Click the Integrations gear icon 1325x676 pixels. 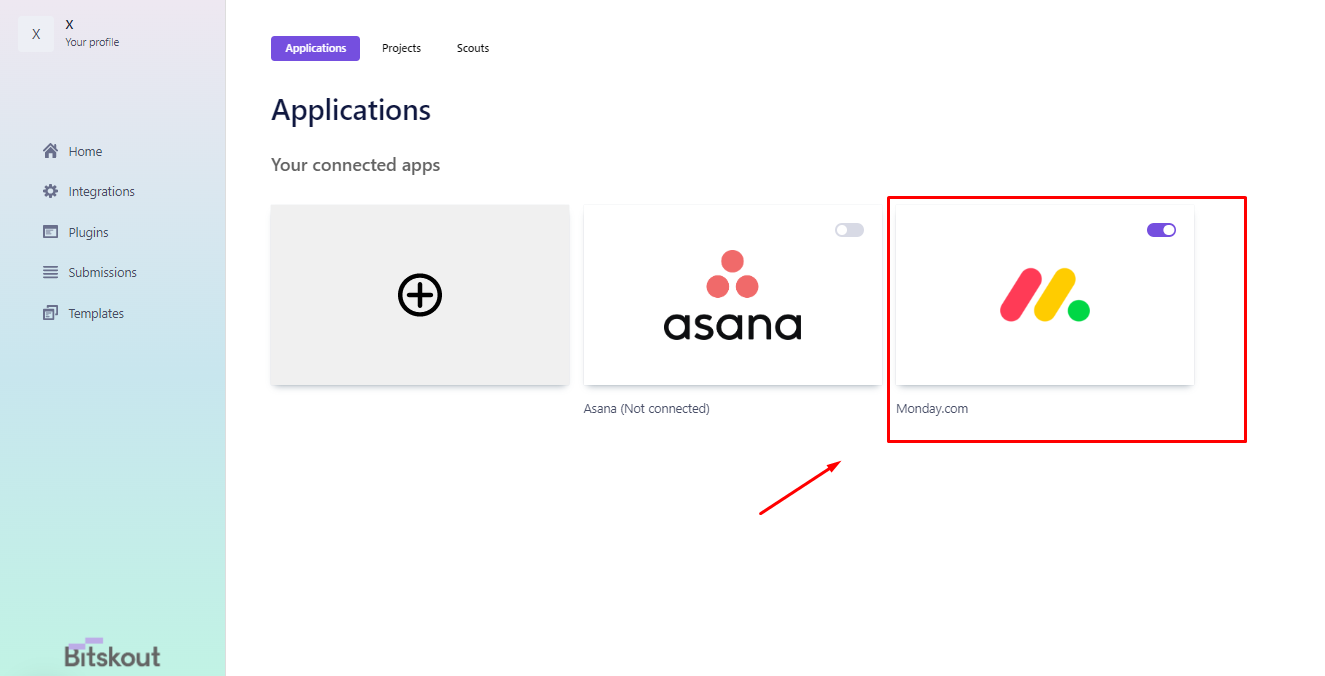pos(50,191)
